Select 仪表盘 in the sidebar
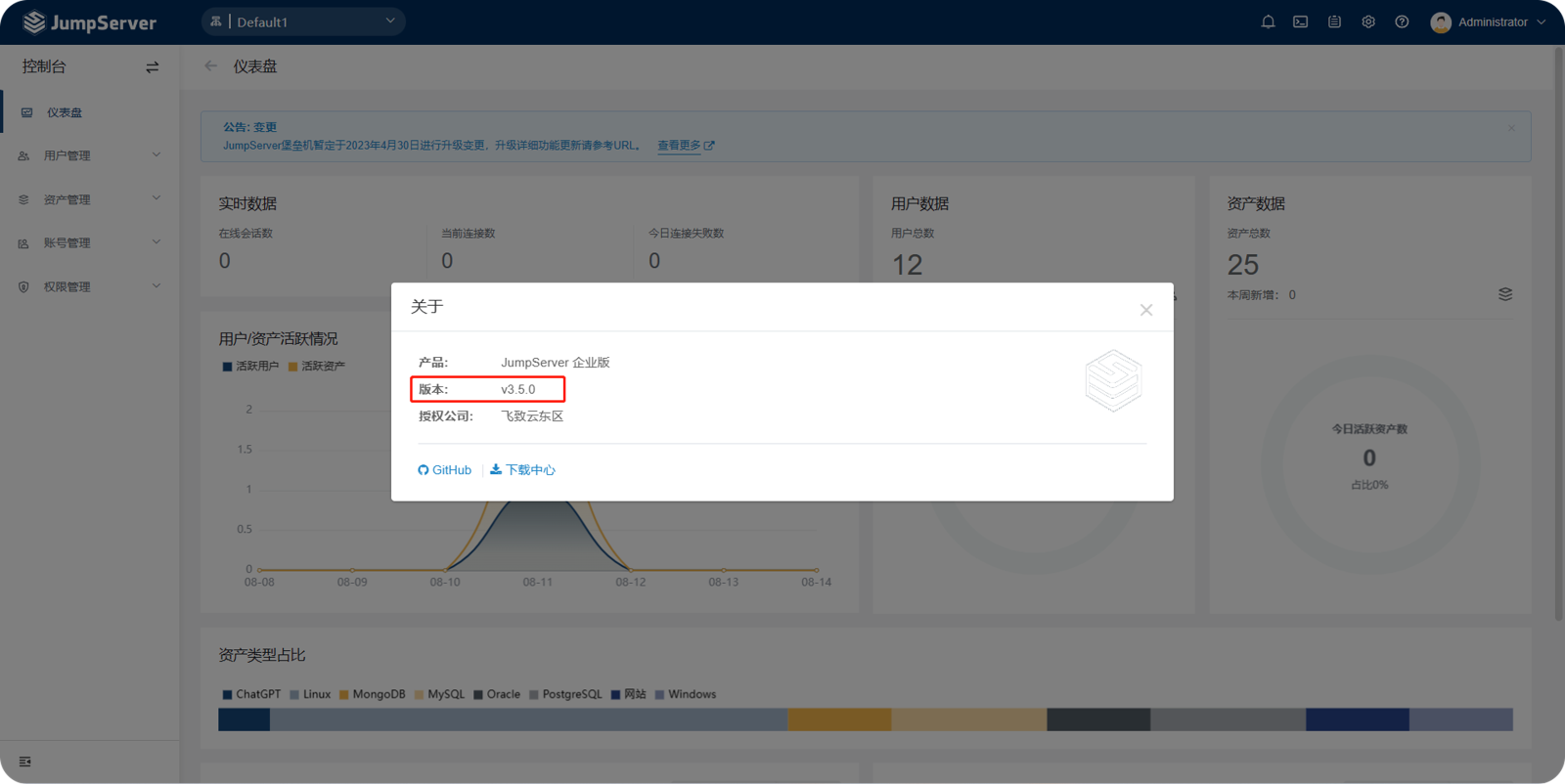Screen dimensions: 1565x784 pyautogui.click(x=65, y=112)
